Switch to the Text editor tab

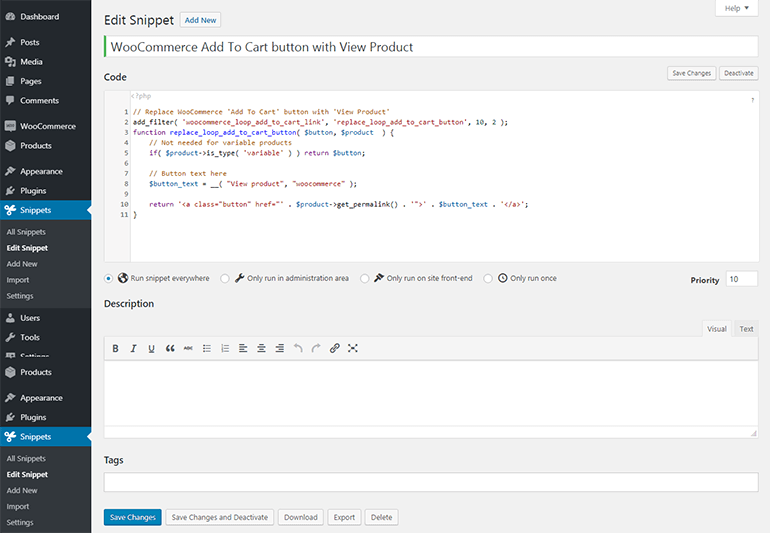point(746,329)
